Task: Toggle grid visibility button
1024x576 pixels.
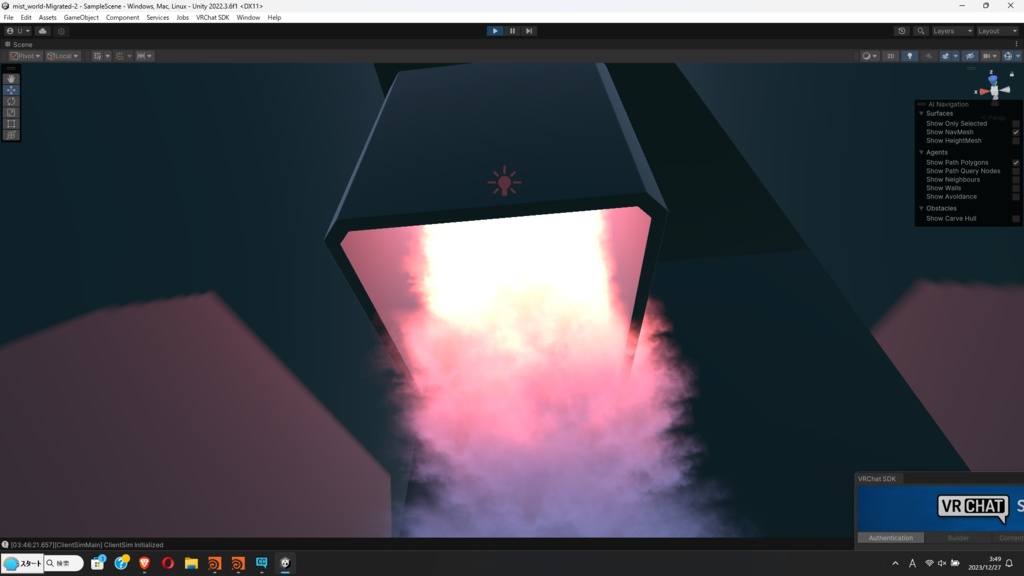Action: 97,56
